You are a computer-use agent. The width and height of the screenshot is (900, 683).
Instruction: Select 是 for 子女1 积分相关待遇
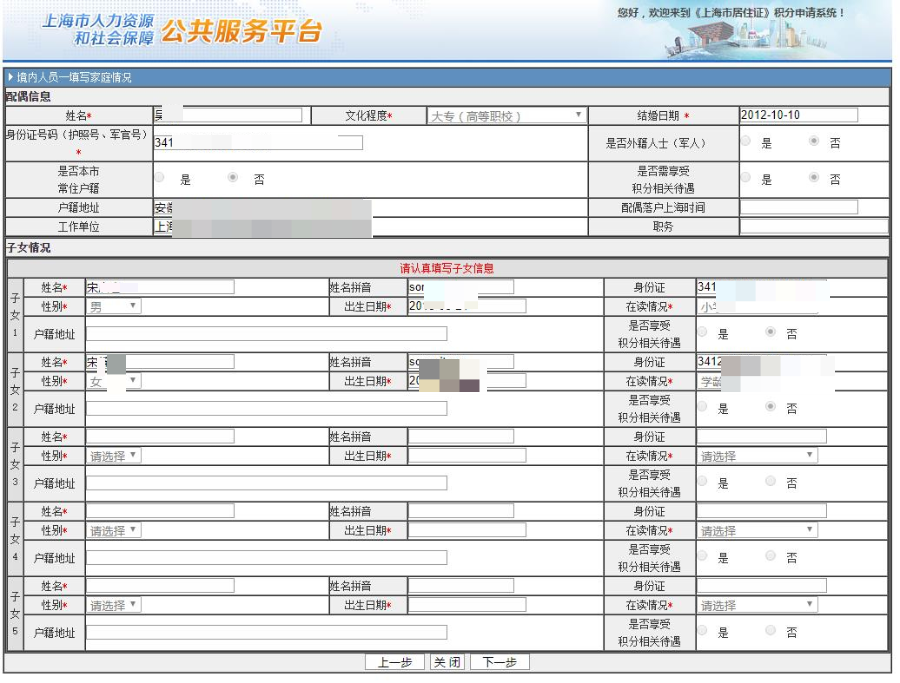703,332
